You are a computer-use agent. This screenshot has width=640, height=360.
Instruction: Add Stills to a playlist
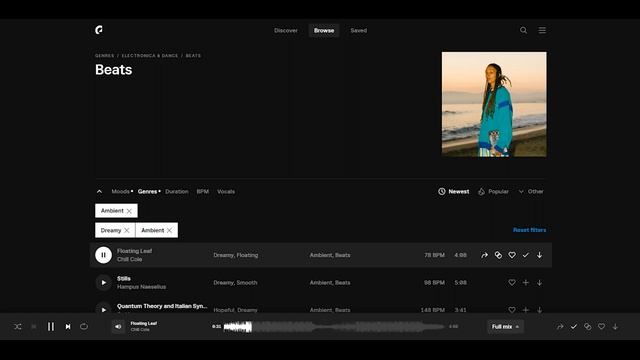tap(526, 282)
